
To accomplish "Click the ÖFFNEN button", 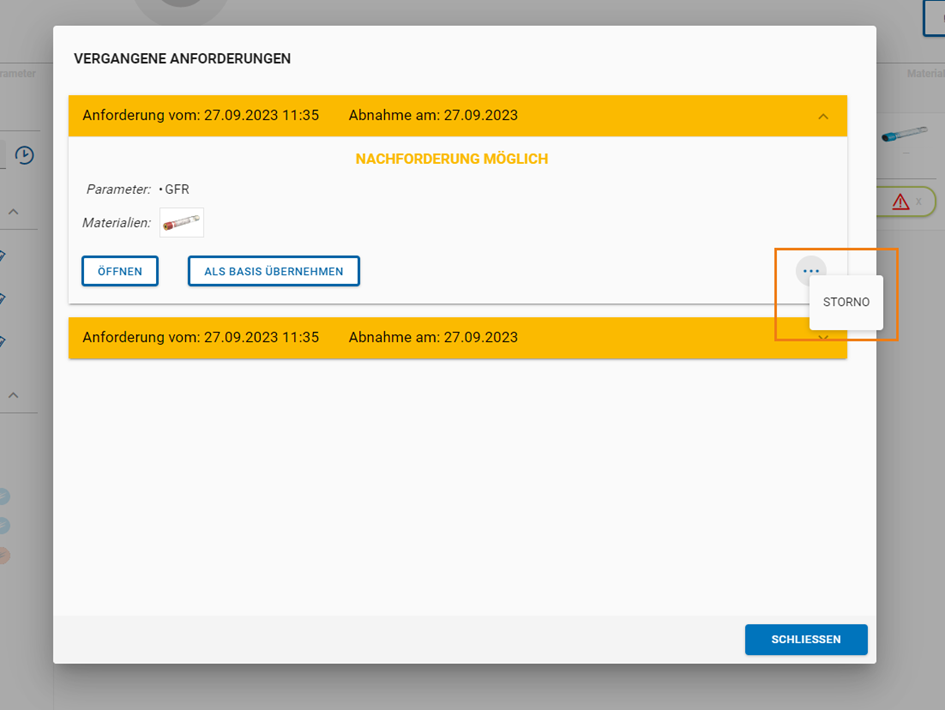I will pyautogui.click(x=120, y=271).
